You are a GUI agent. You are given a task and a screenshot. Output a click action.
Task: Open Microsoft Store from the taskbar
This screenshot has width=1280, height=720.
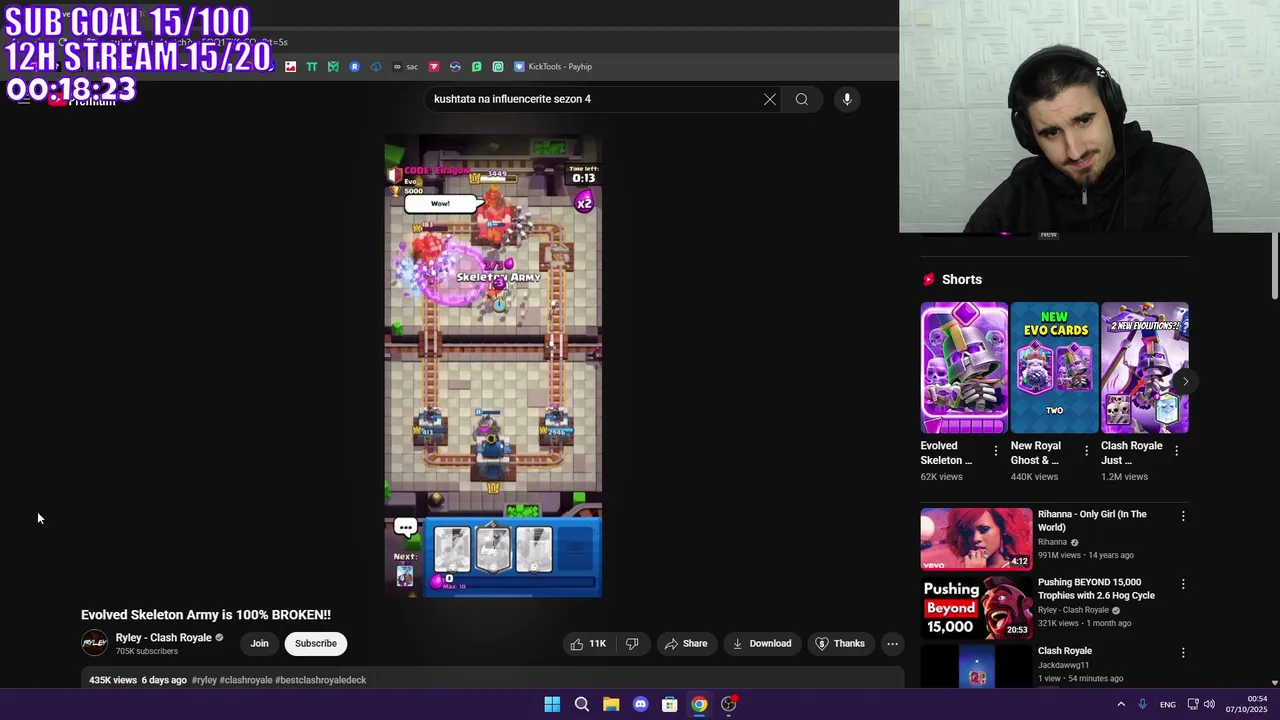coord(670,704)
